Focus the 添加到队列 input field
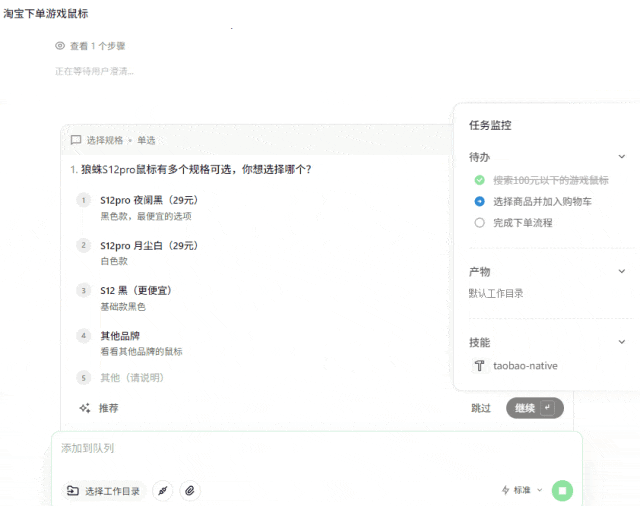 coord(316,448)
